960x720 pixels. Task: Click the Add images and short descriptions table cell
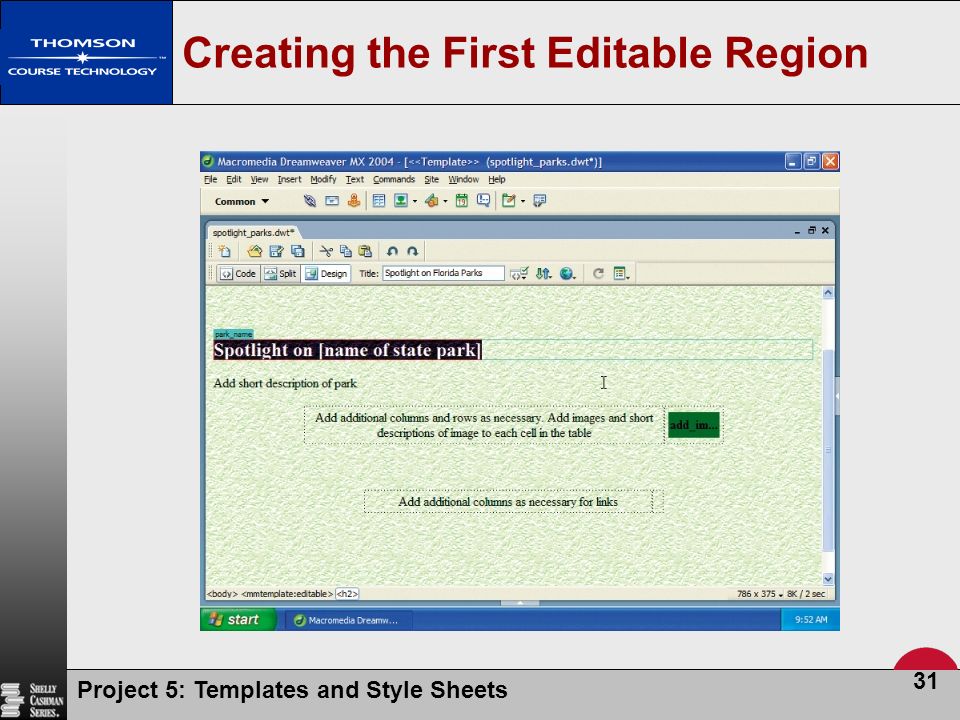(x=484, y=425)
